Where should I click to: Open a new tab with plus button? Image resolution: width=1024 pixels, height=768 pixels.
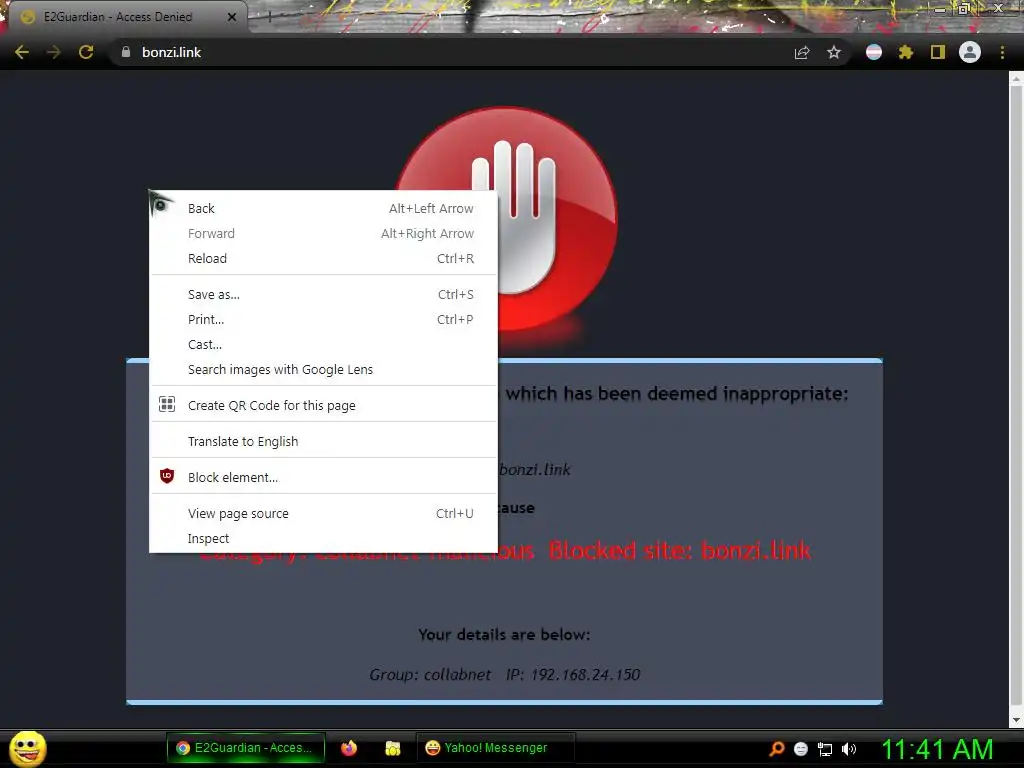[x=269, y=17]
